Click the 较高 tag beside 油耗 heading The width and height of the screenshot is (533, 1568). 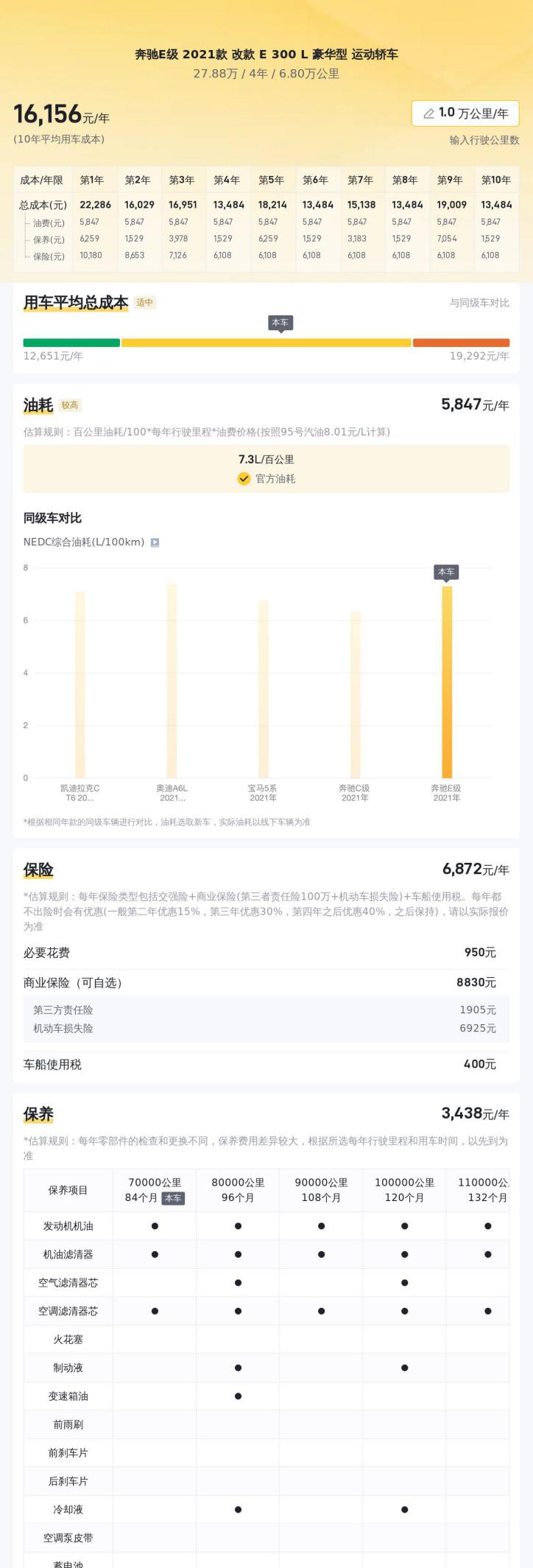pos(70,405)
